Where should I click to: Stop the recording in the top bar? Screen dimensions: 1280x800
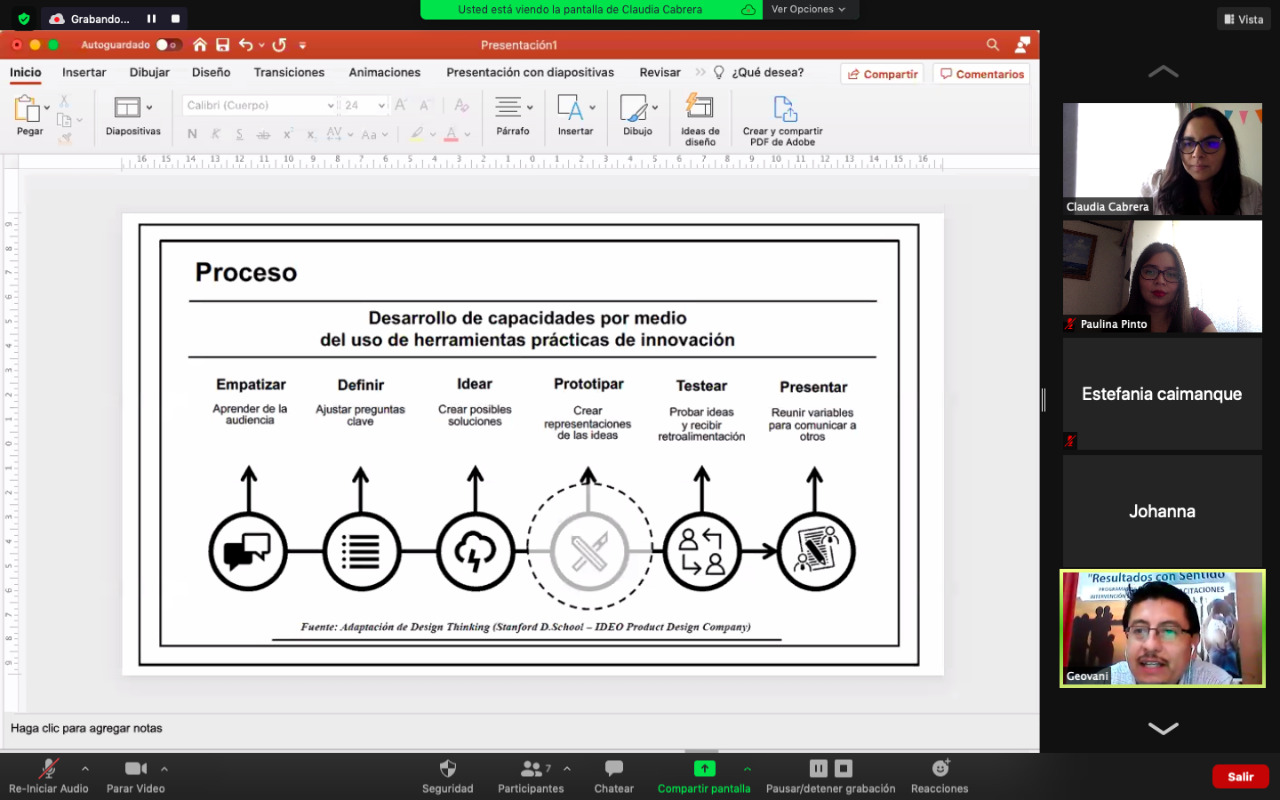point(176,18)
